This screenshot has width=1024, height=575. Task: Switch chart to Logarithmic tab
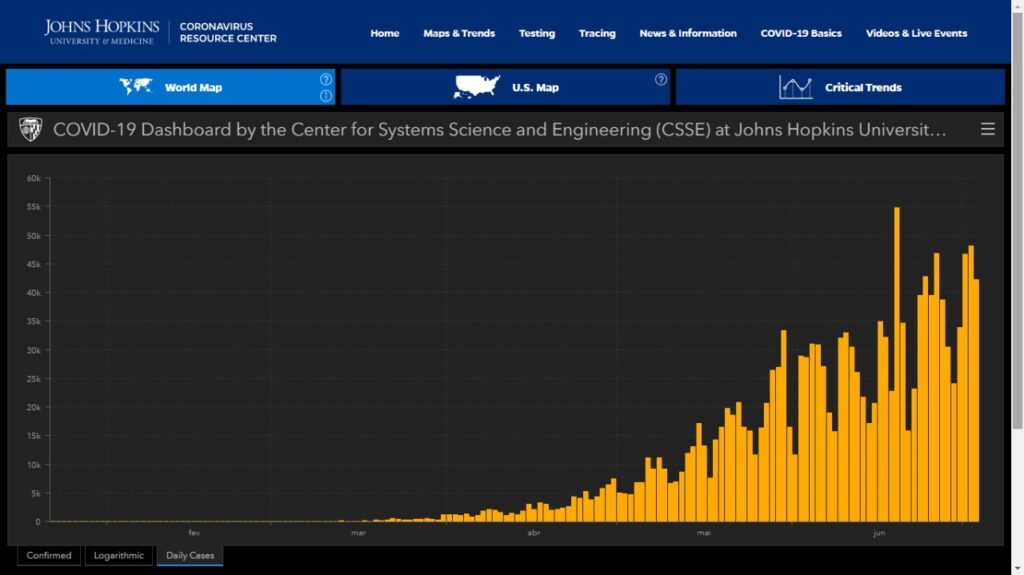[x=119, y=555]
